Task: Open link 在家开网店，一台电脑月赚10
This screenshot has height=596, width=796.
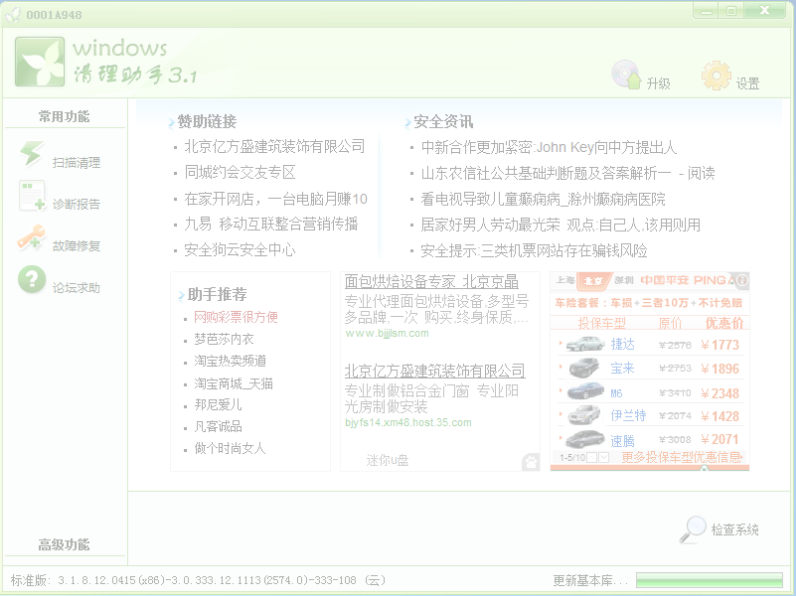Action: click(x=276, y=198)
